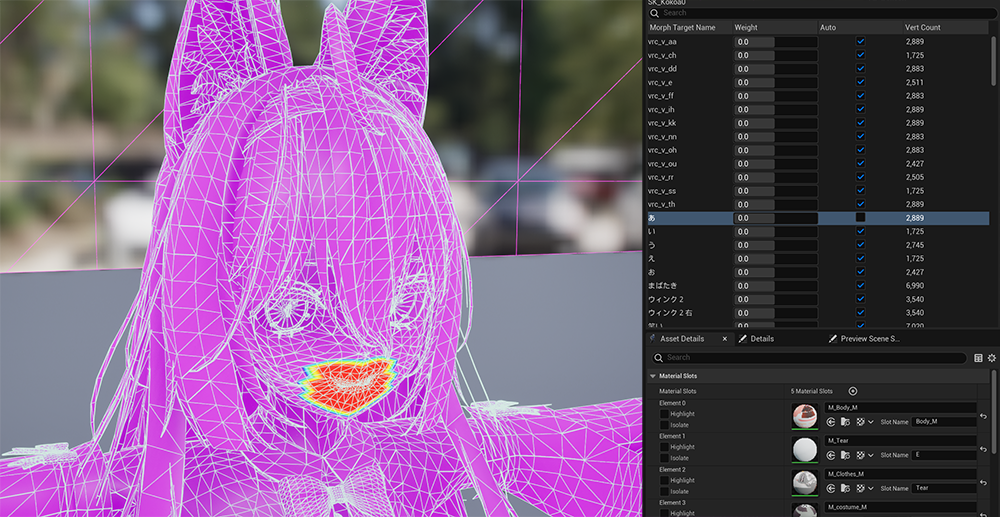Open Element 2 material options dropdown arrow
The width and height of the screenshot is (1000, 517).
pyautogui.click(x=871, y=488)
